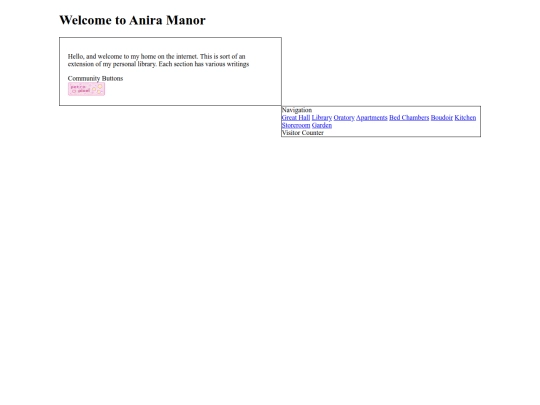Go to the Kitchen page
Screen dimensions: 540x405
tap(465, 118)
